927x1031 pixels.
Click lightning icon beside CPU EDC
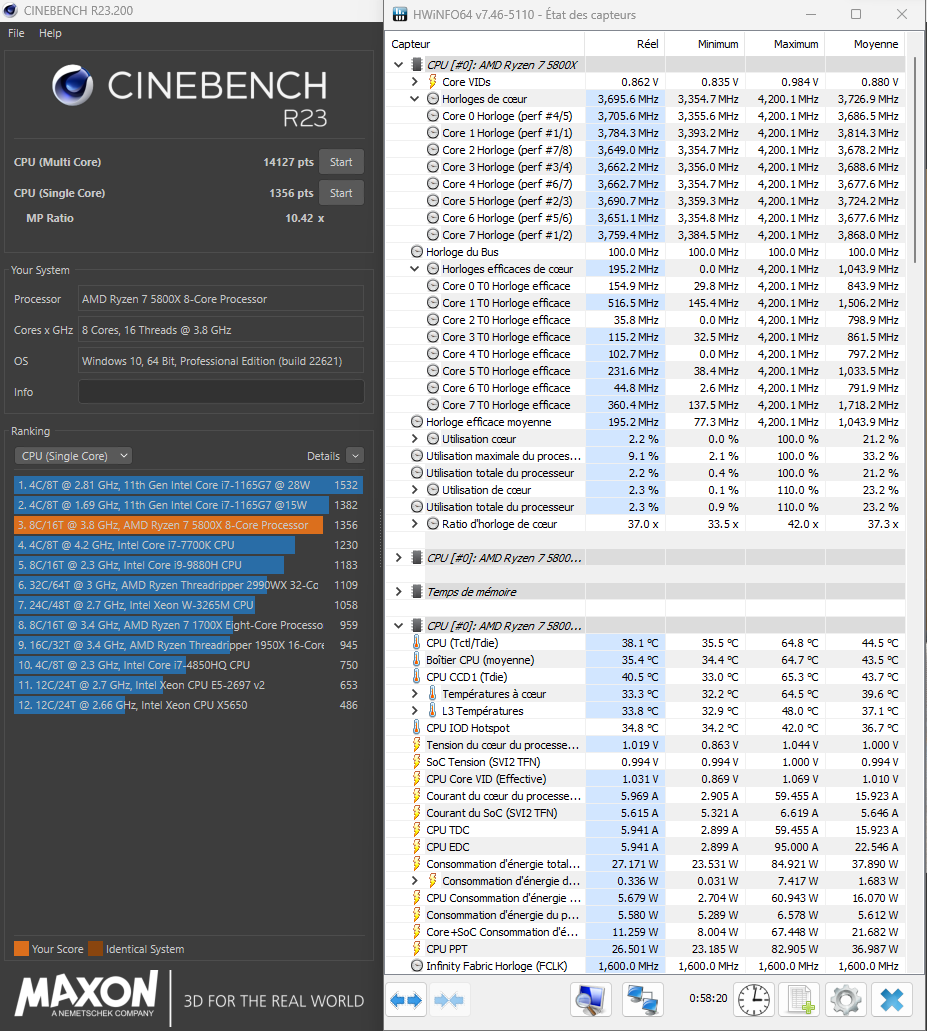click(416, 847)
